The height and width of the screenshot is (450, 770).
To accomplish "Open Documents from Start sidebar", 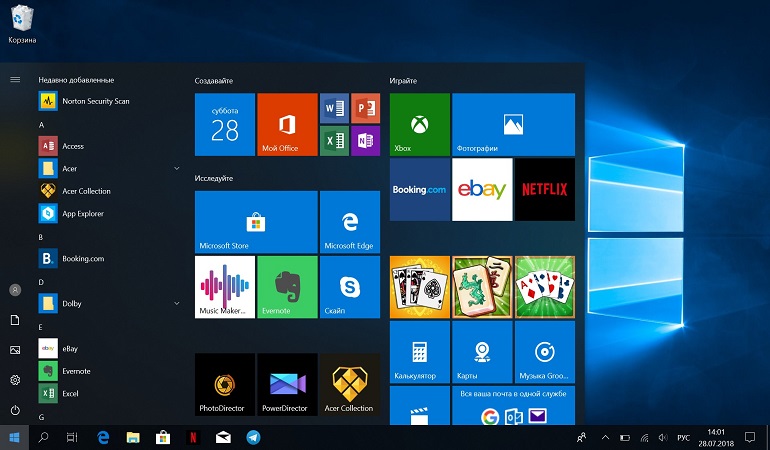I will pos(15,320).
